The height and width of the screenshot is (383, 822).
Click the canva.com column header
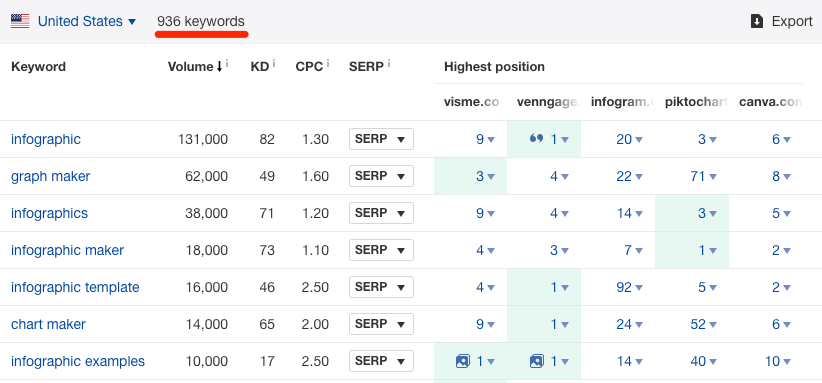771,102
